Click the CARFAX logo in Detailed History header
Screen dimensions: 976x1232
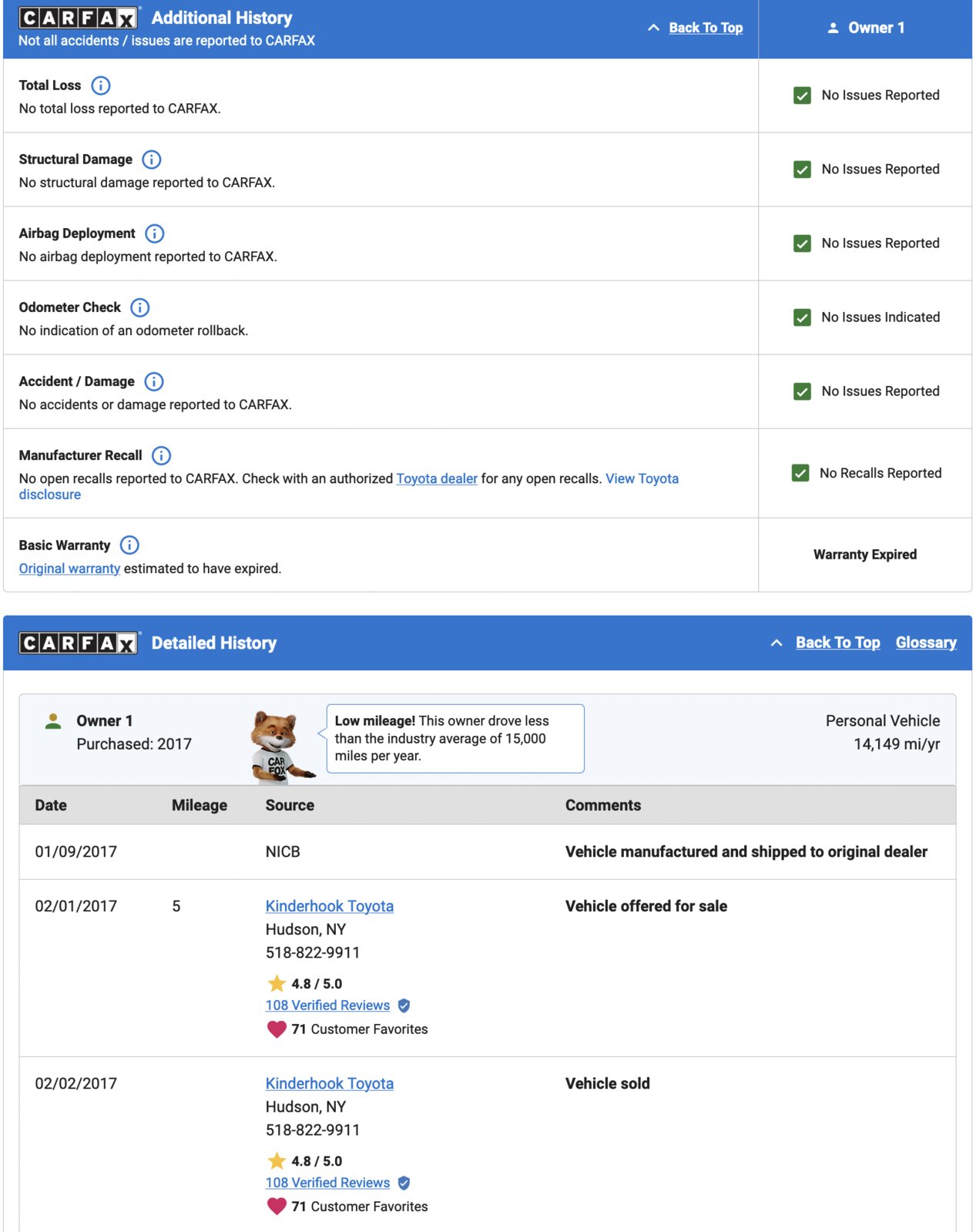tap(79, 643)
